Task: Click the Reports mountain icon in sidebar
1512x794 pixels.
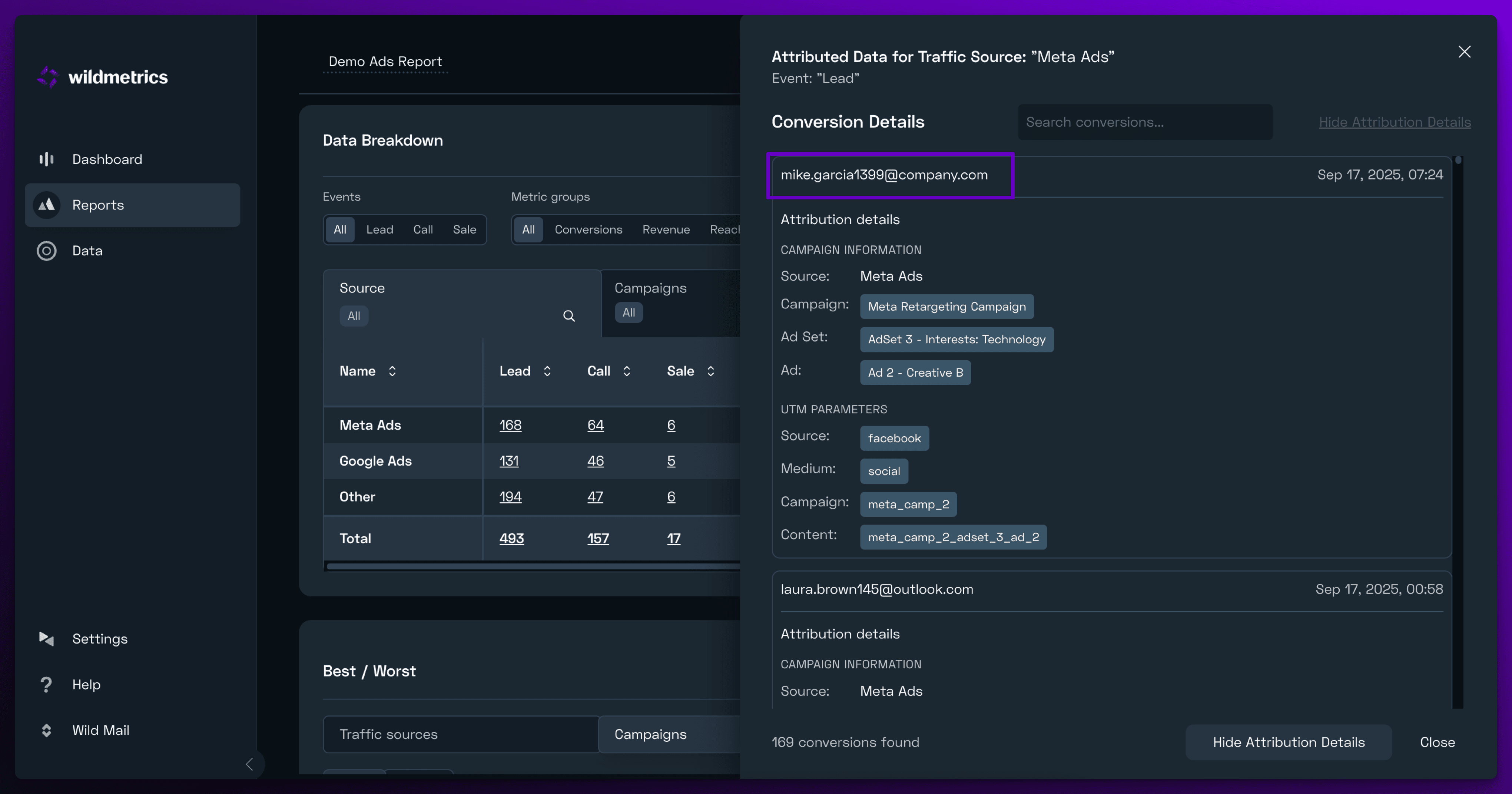Action: [46, 205]
